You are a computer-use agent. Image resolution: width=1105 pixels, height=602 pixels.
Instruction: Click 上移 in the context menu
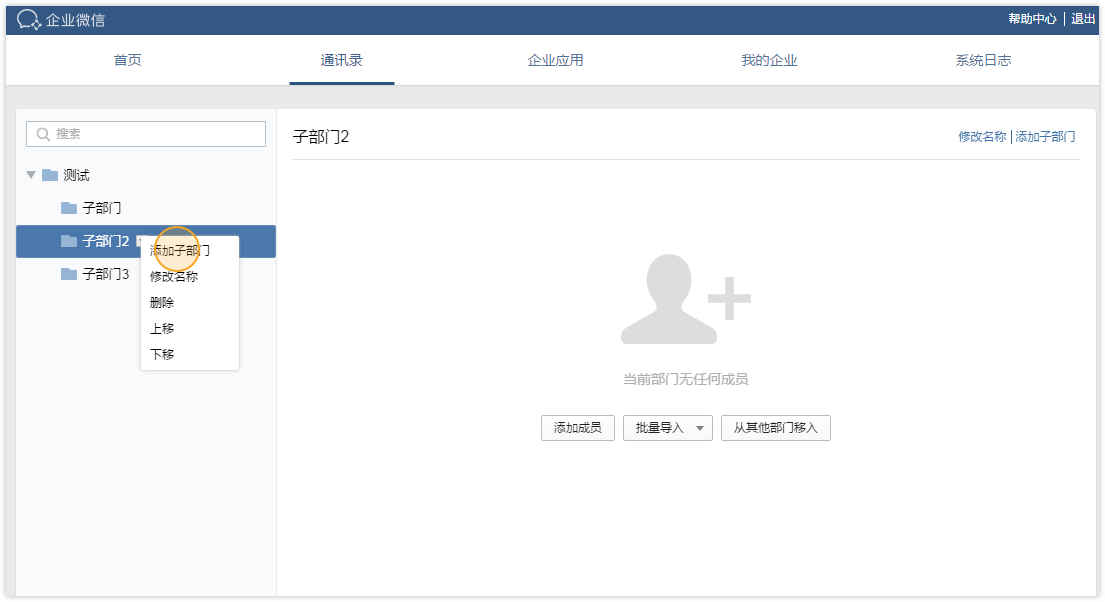[x=162, y=328]
